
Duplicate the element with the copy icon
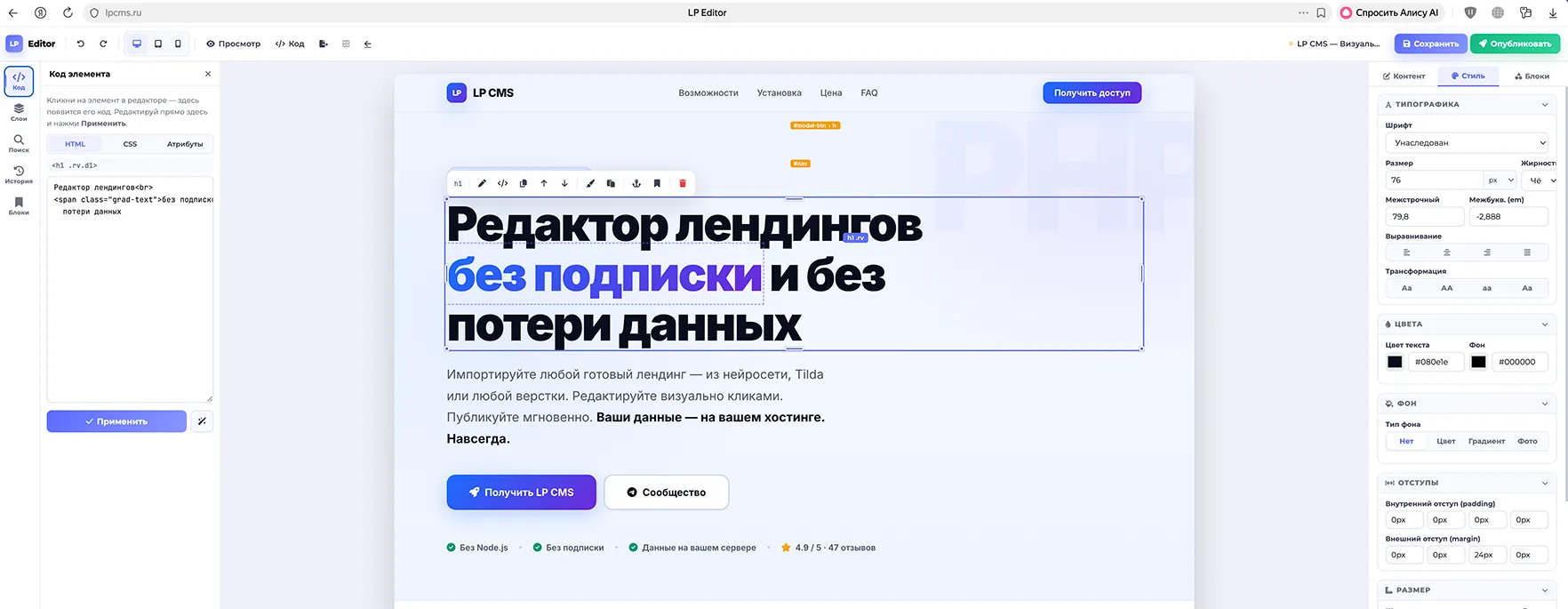click(523, 183)
